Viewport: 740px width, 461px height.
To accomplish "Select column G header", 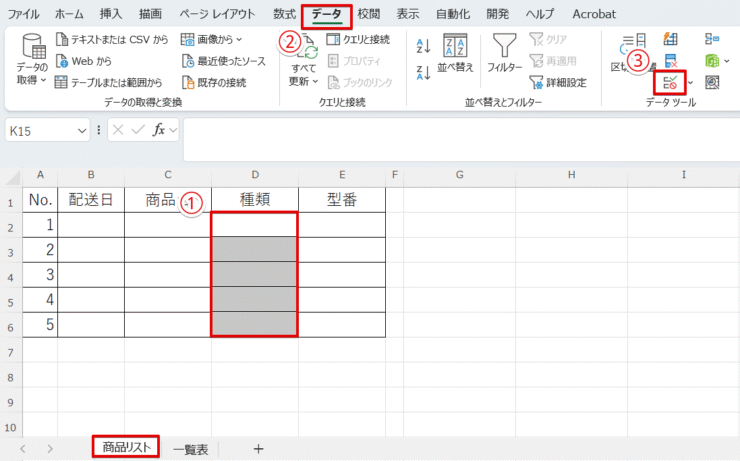I will click(460, 175).
